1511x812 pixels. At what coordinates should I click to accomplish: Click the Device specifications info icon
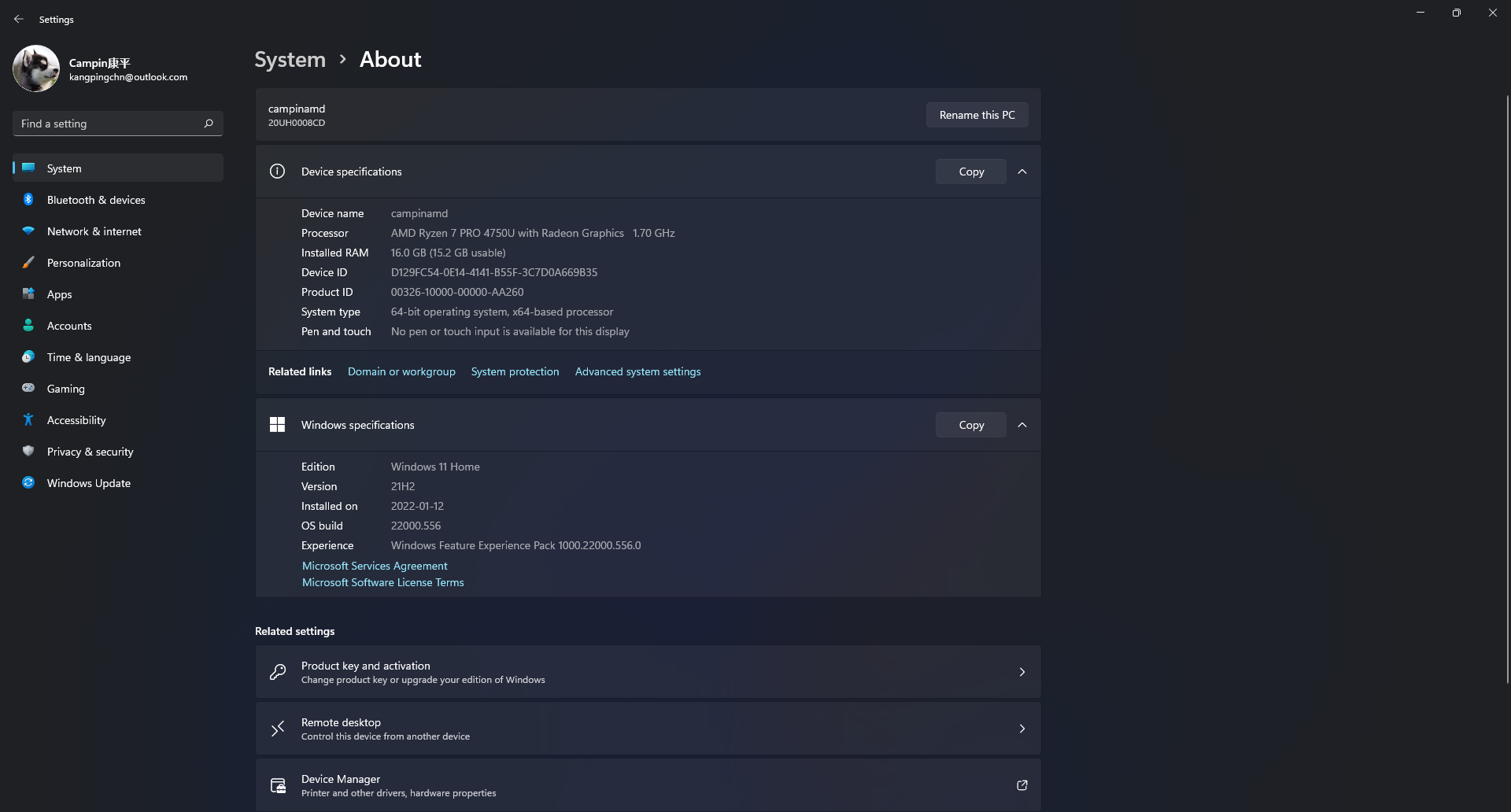[x=277, y=171]
